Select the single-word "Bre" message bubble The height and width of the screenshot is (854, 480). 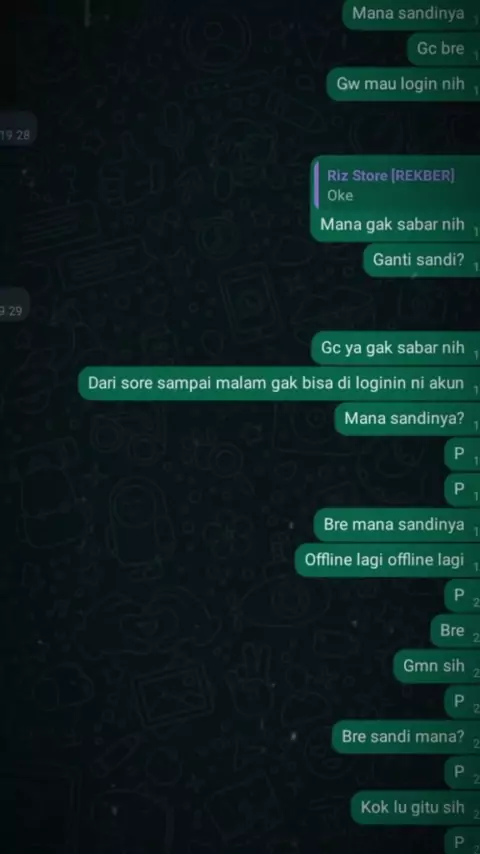pyautogui.click(x=455, y=630)
